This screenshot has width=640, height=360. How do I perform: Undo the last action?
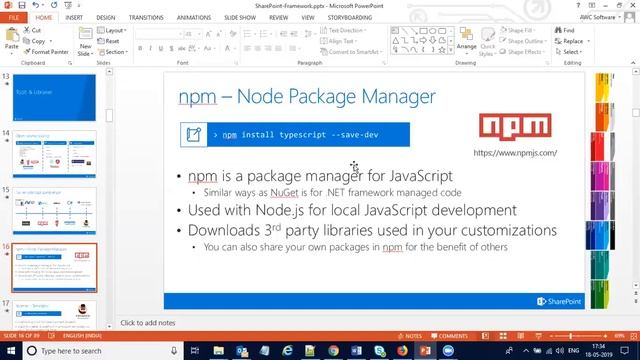coord(36,5)
